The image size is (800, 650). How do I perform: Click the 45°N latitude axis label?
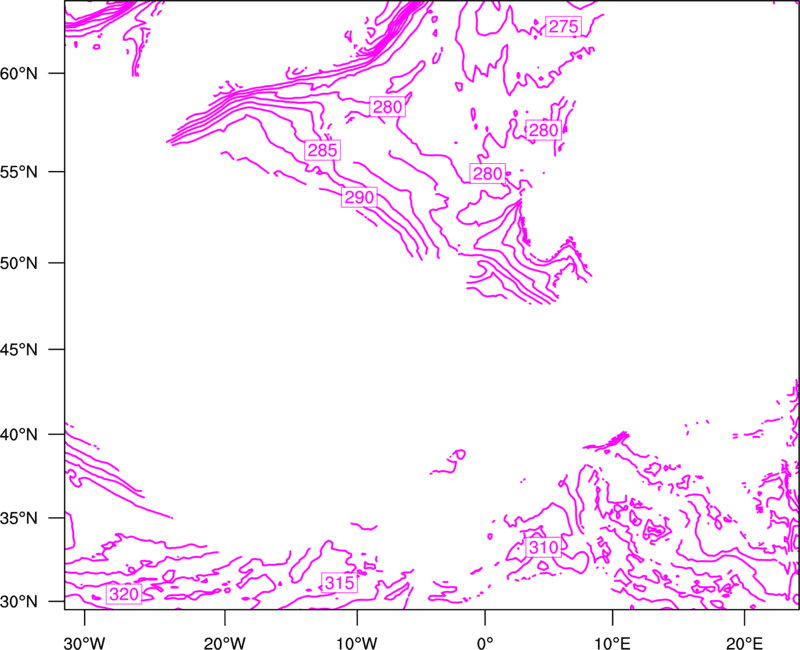(19, 349)
